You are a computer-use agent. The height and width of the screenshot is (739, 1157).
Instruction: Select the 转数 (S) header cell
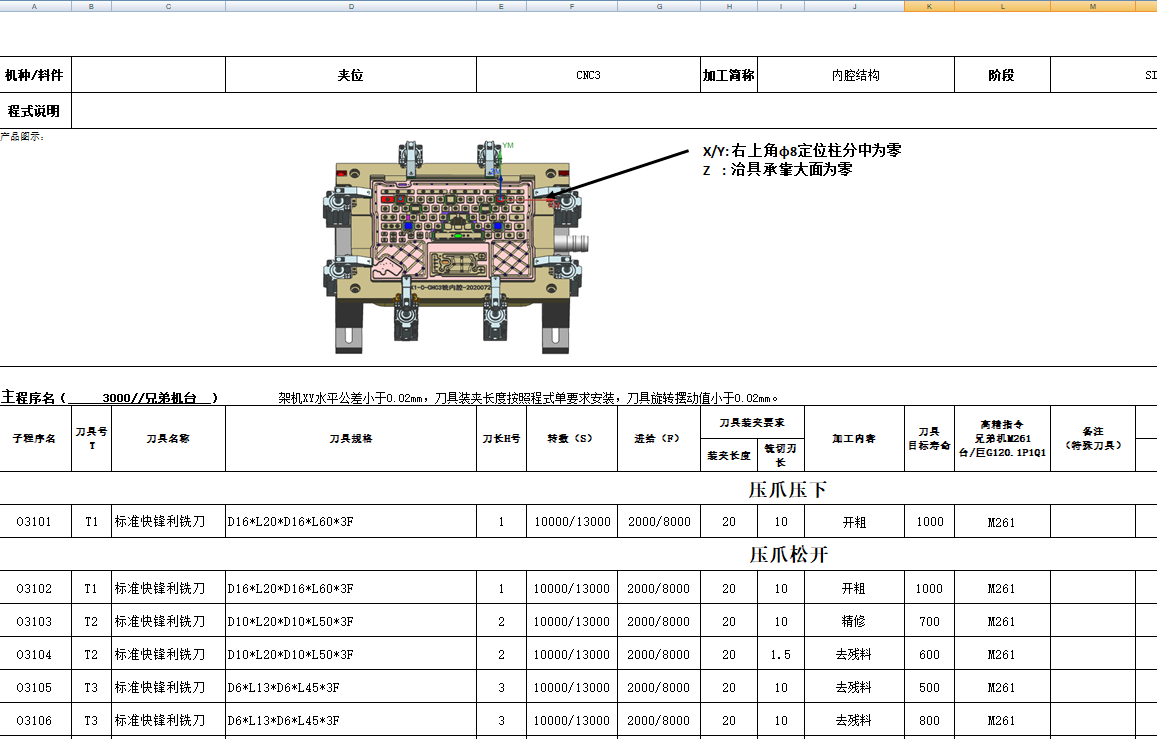(572, 439)
